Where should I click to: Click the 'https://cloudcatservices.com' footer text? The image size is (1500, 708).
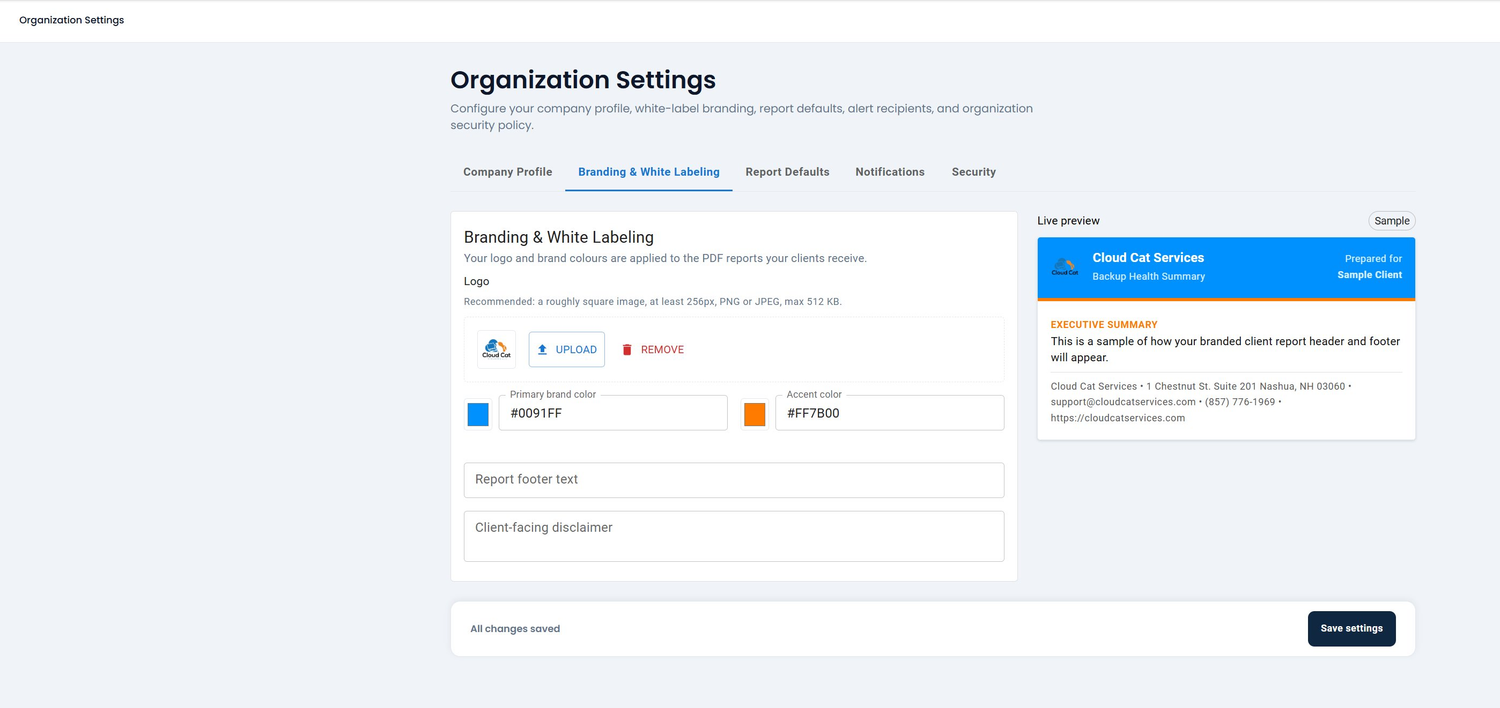[1118, 418]
